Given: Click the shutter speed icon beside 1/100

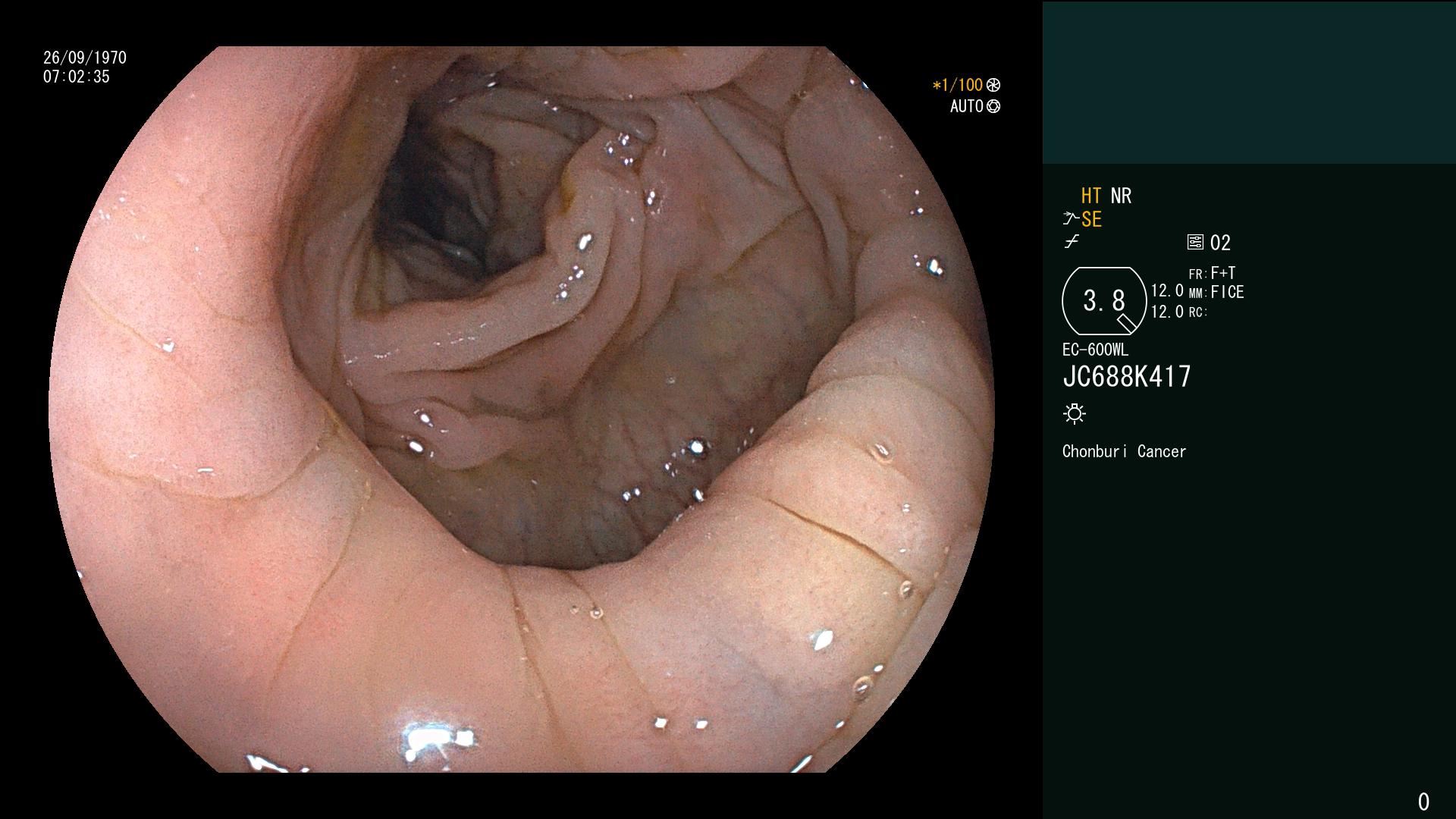Looking at the screenshot, I should [993, 86].
